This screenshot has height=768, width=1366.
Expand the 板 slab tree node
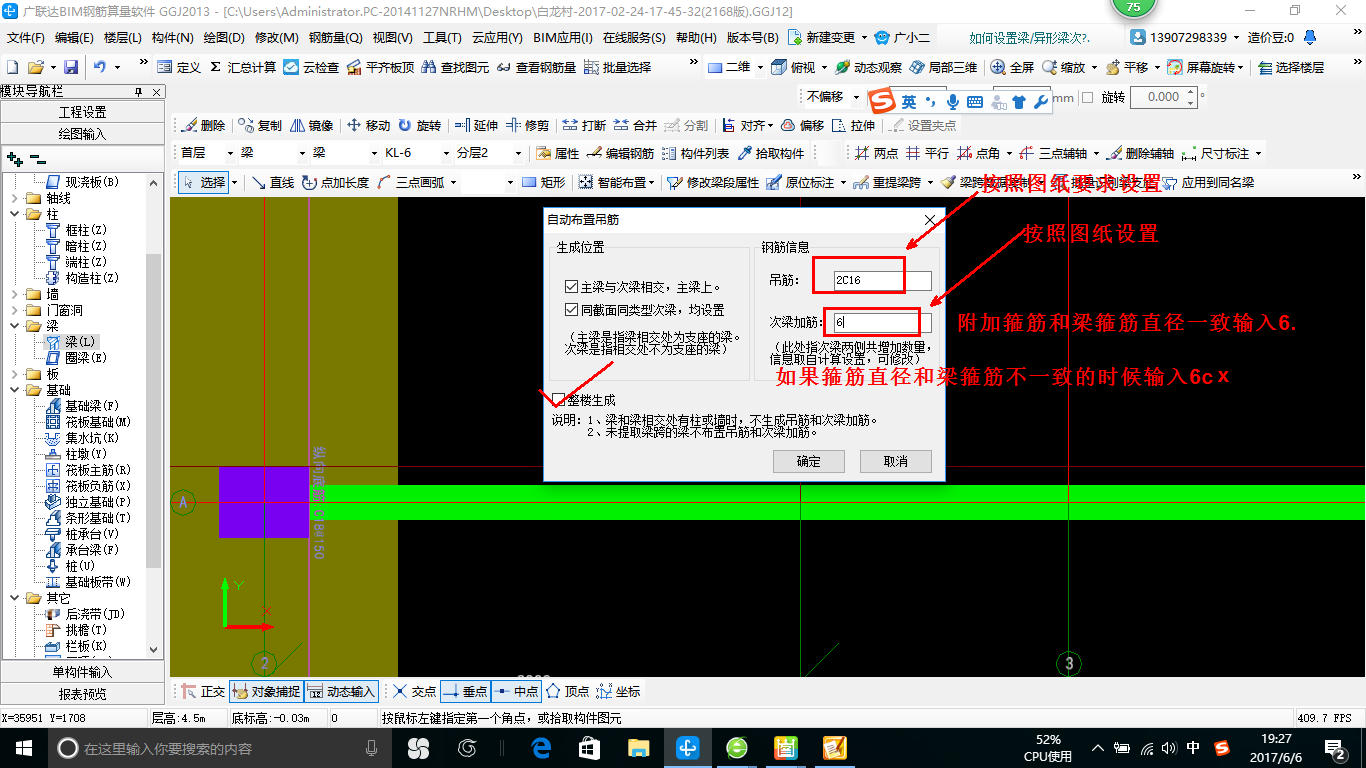coord(16,374)
